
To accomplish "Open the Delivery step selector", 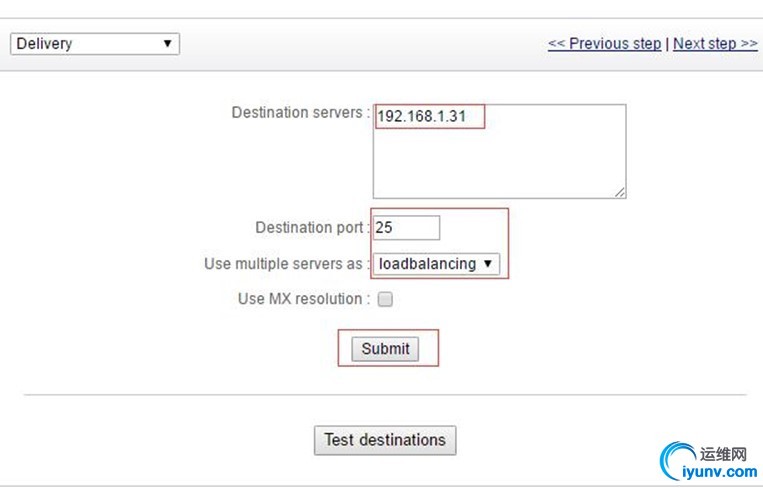I will (x=95, y=44).
